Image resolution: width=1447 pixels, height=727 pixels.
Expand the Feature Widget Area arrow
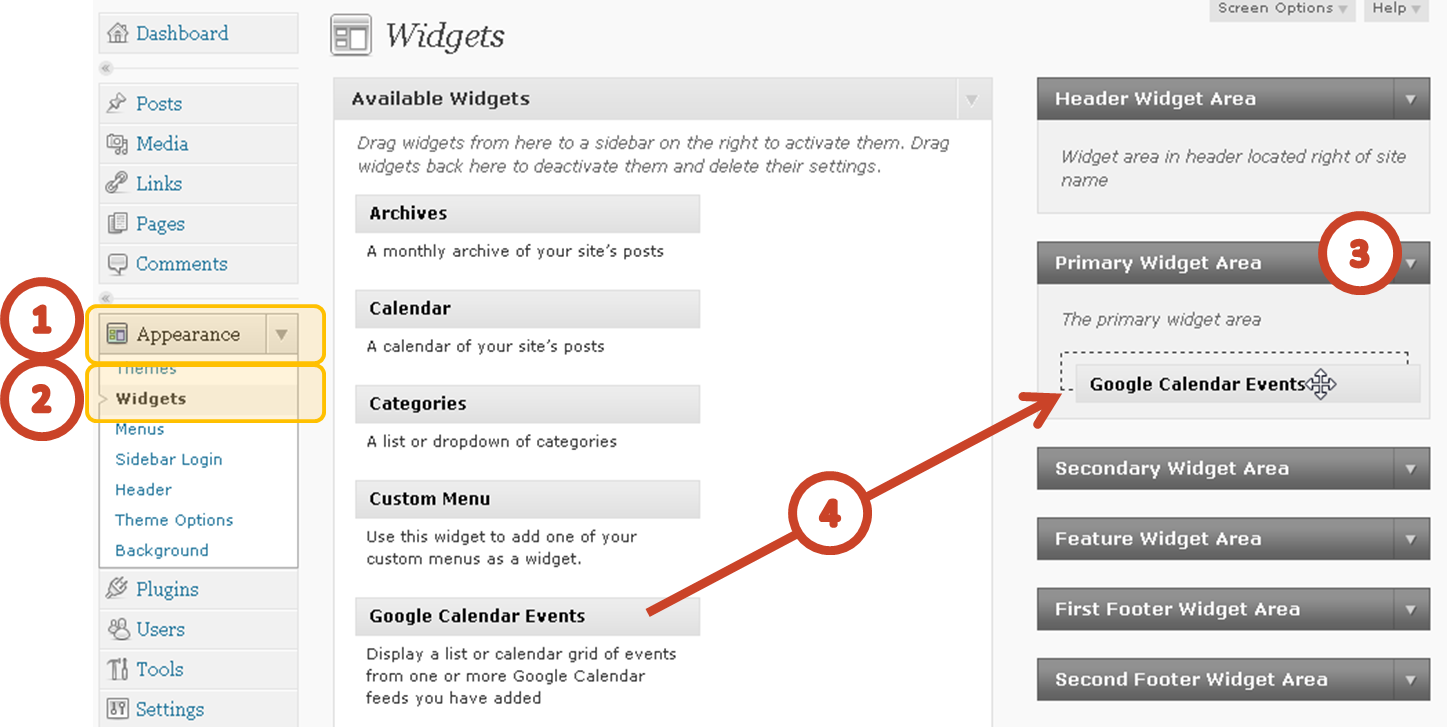point(1411,539)
